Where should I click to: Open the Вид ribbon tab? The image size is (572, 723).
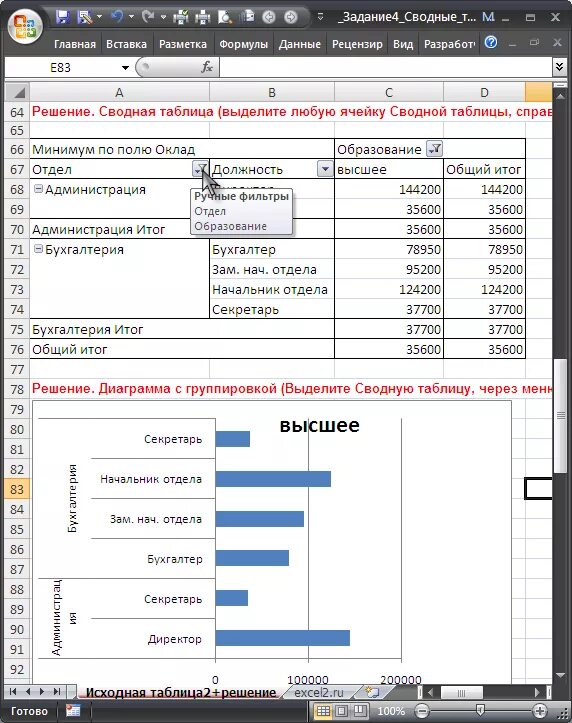tap(403, 44)
